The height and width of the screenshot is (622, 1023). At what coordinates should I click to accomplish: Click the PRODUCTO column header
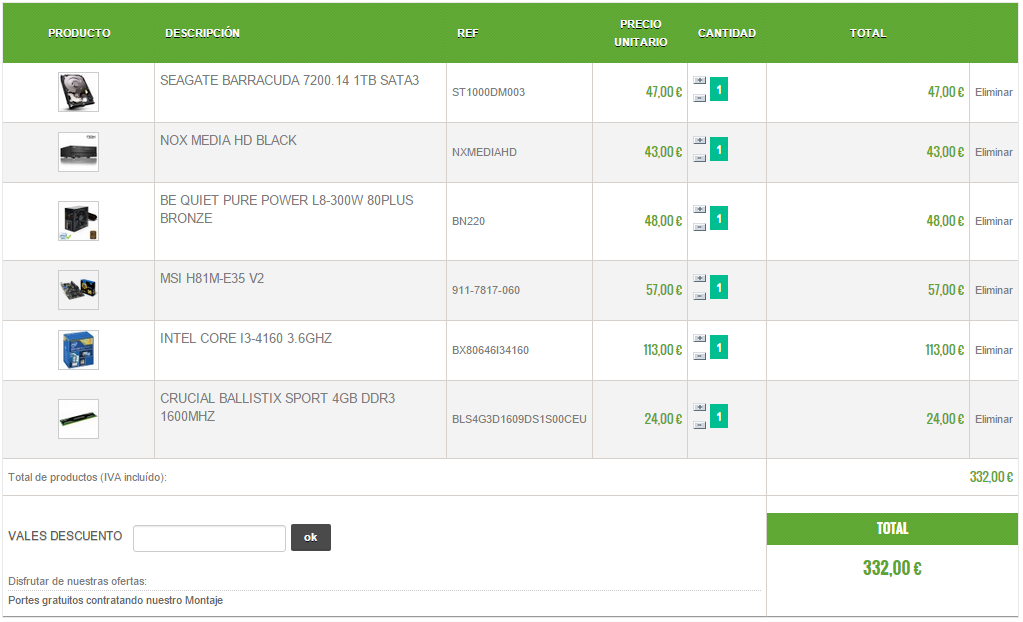[79, 33]
